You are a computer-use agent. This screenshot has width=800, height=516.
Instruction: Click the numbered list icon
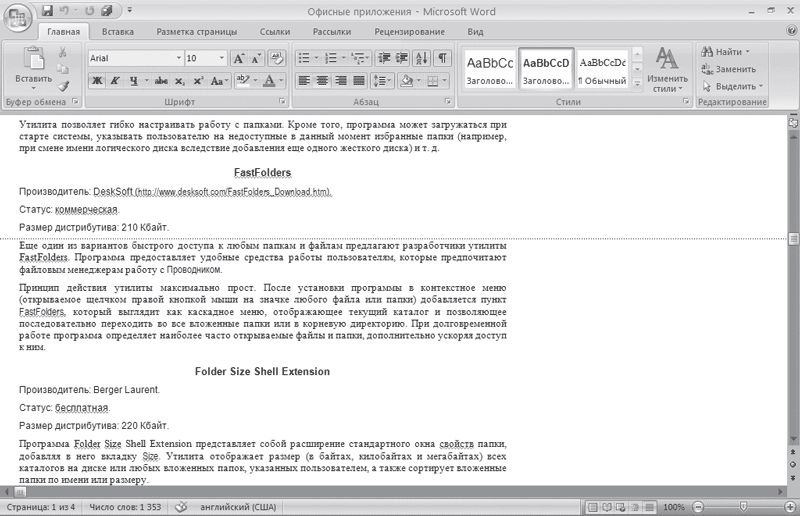click(331, 58)
